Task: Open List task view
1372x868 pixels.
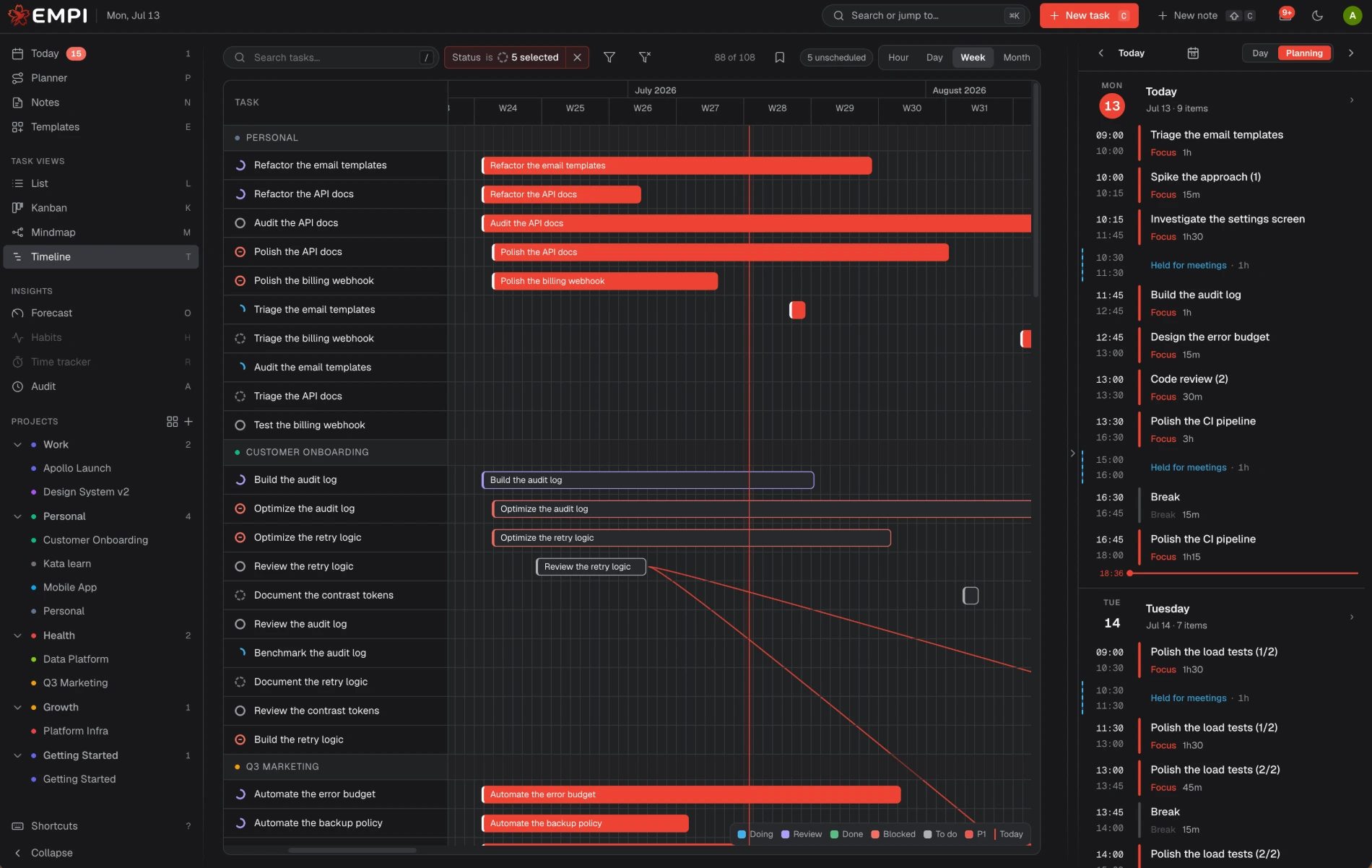Action: 101,183
